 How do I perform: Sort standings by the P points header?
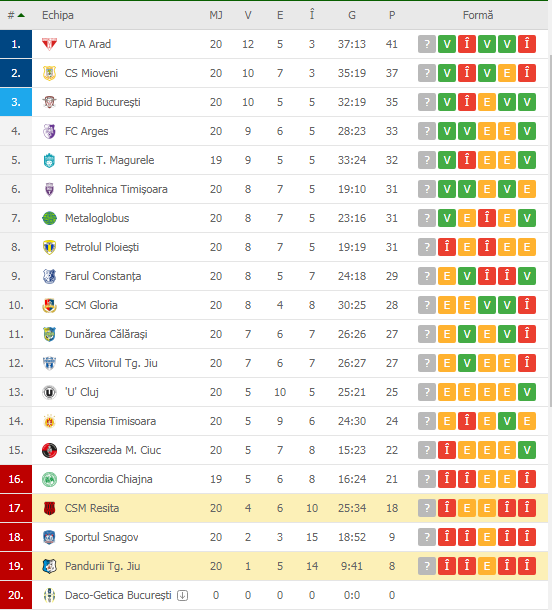pyautogui.click(x=392, y=15)
